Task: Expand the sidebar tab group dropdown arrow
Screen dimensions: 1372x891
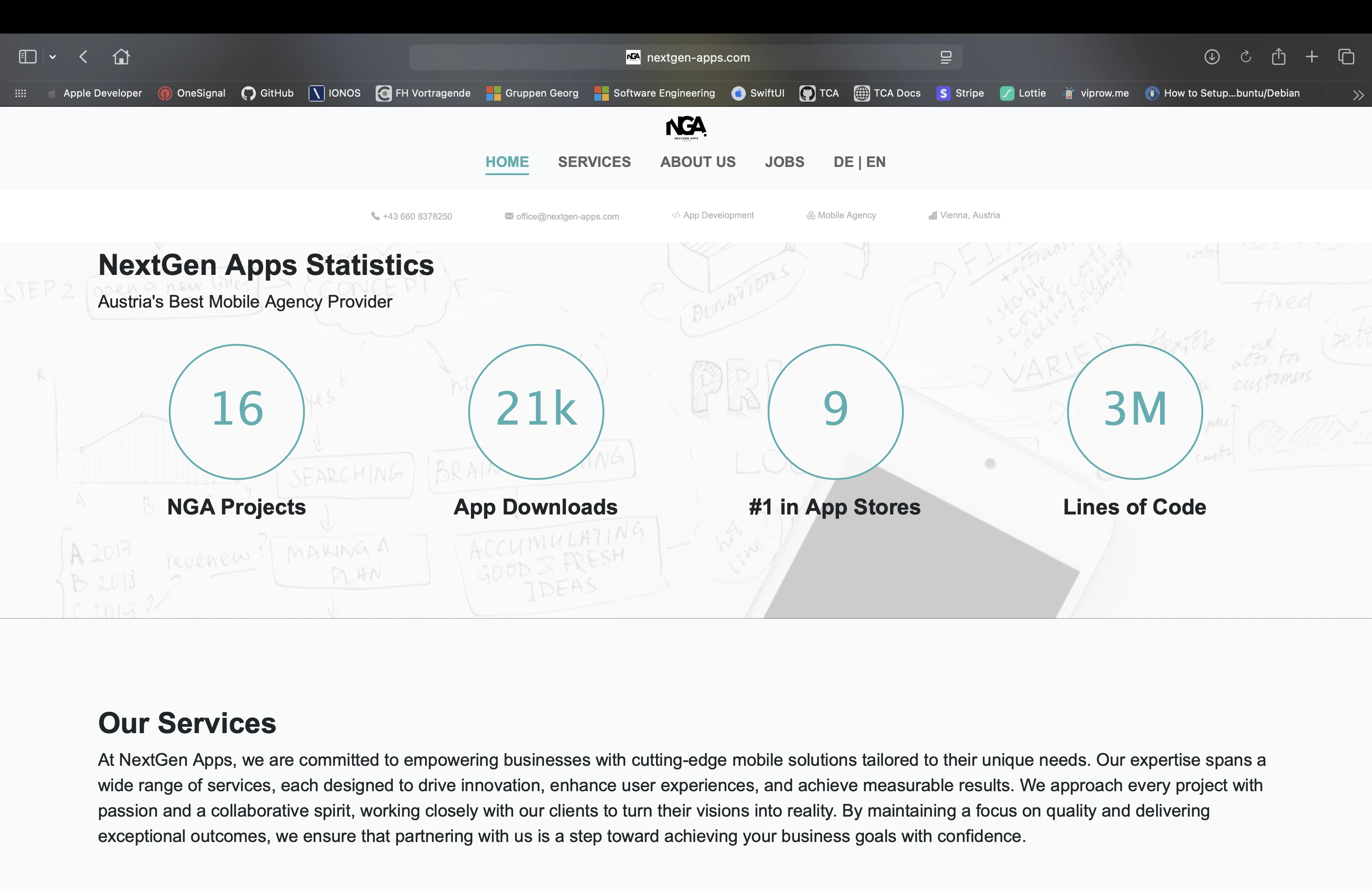Action: [53, 57]
